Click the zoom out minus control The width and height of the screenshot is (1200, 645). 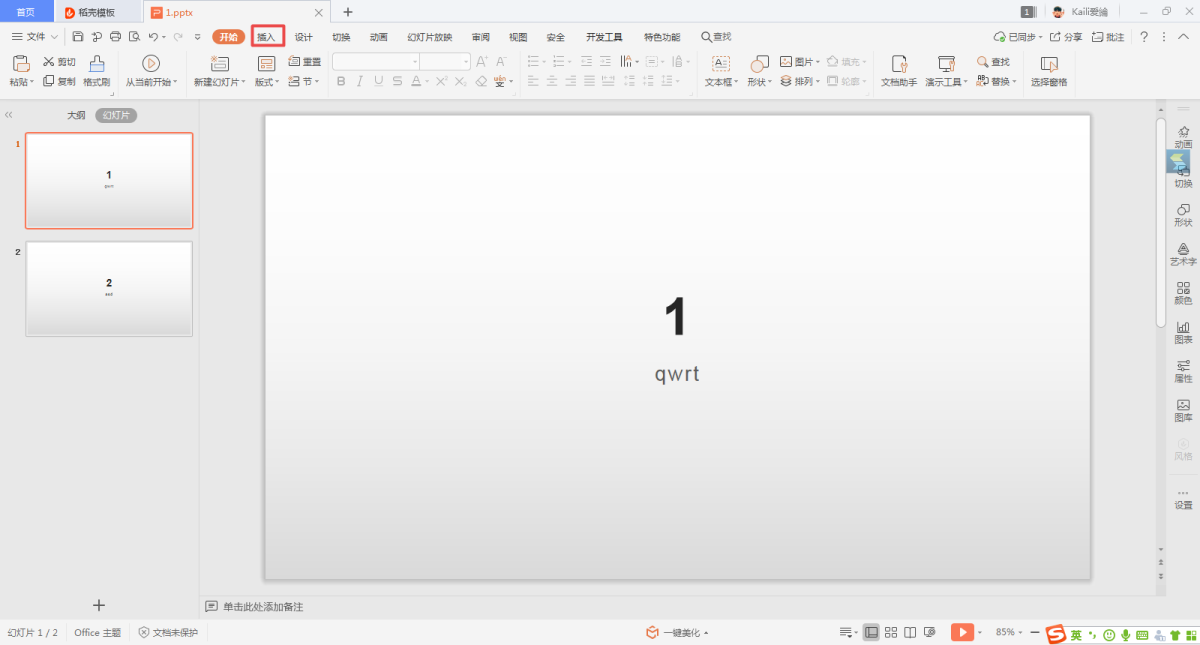pyautogui.click(x=1034, y=632)
